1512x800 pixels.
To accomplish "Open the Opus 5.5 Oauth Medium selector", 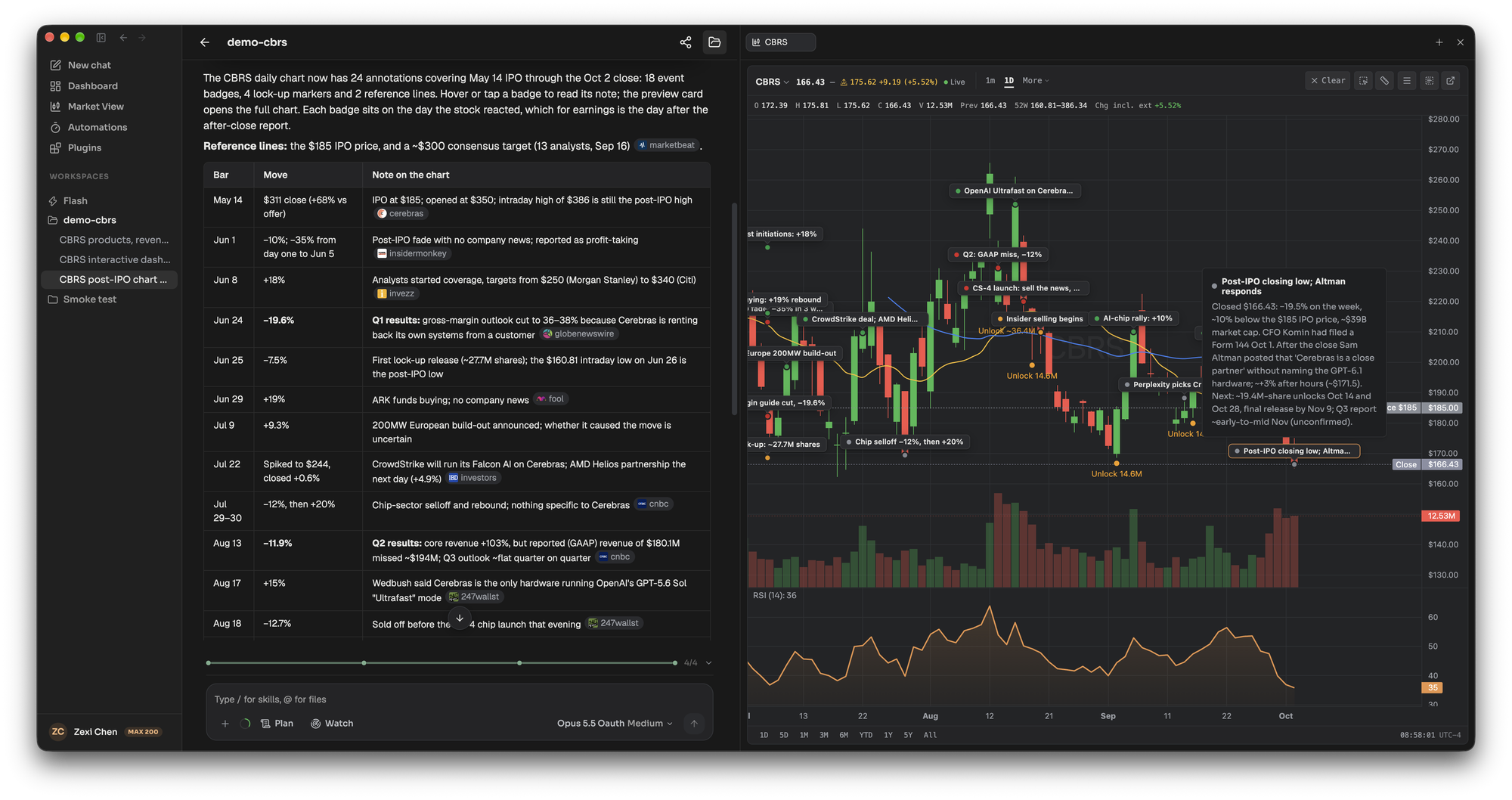I will click(615, 724).
